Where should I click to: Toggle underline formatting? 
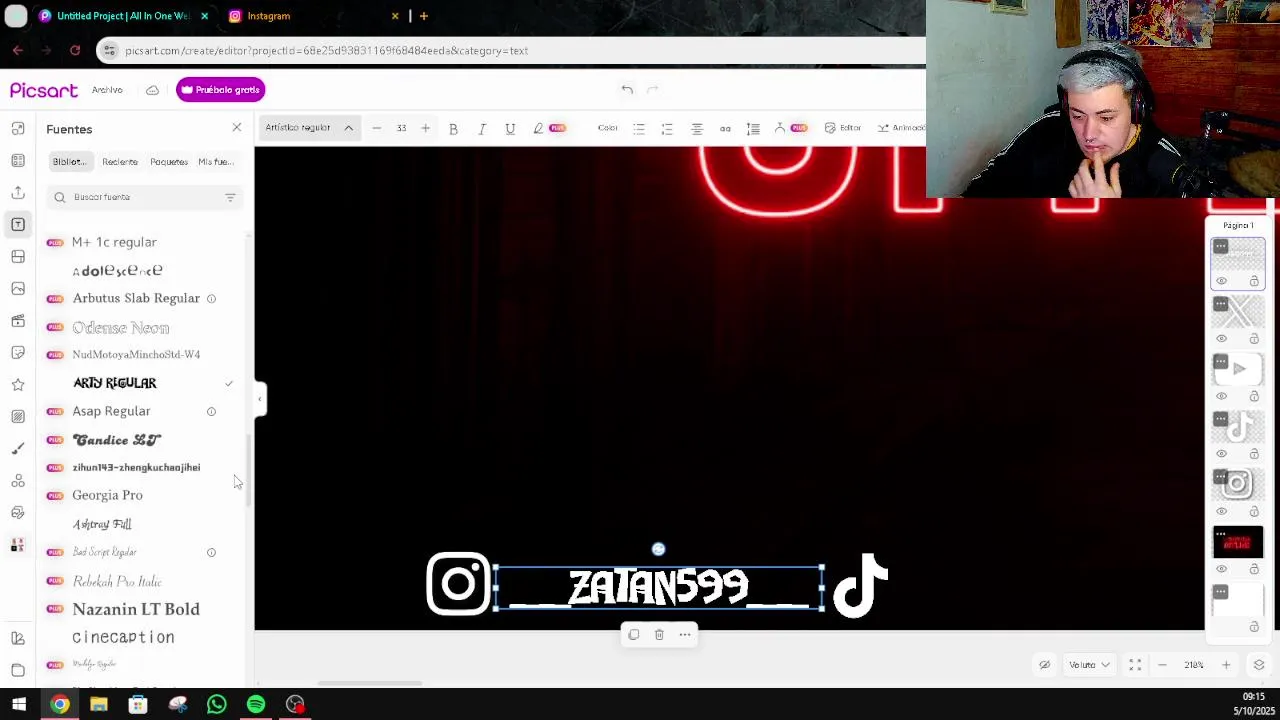tap(510, 128)
